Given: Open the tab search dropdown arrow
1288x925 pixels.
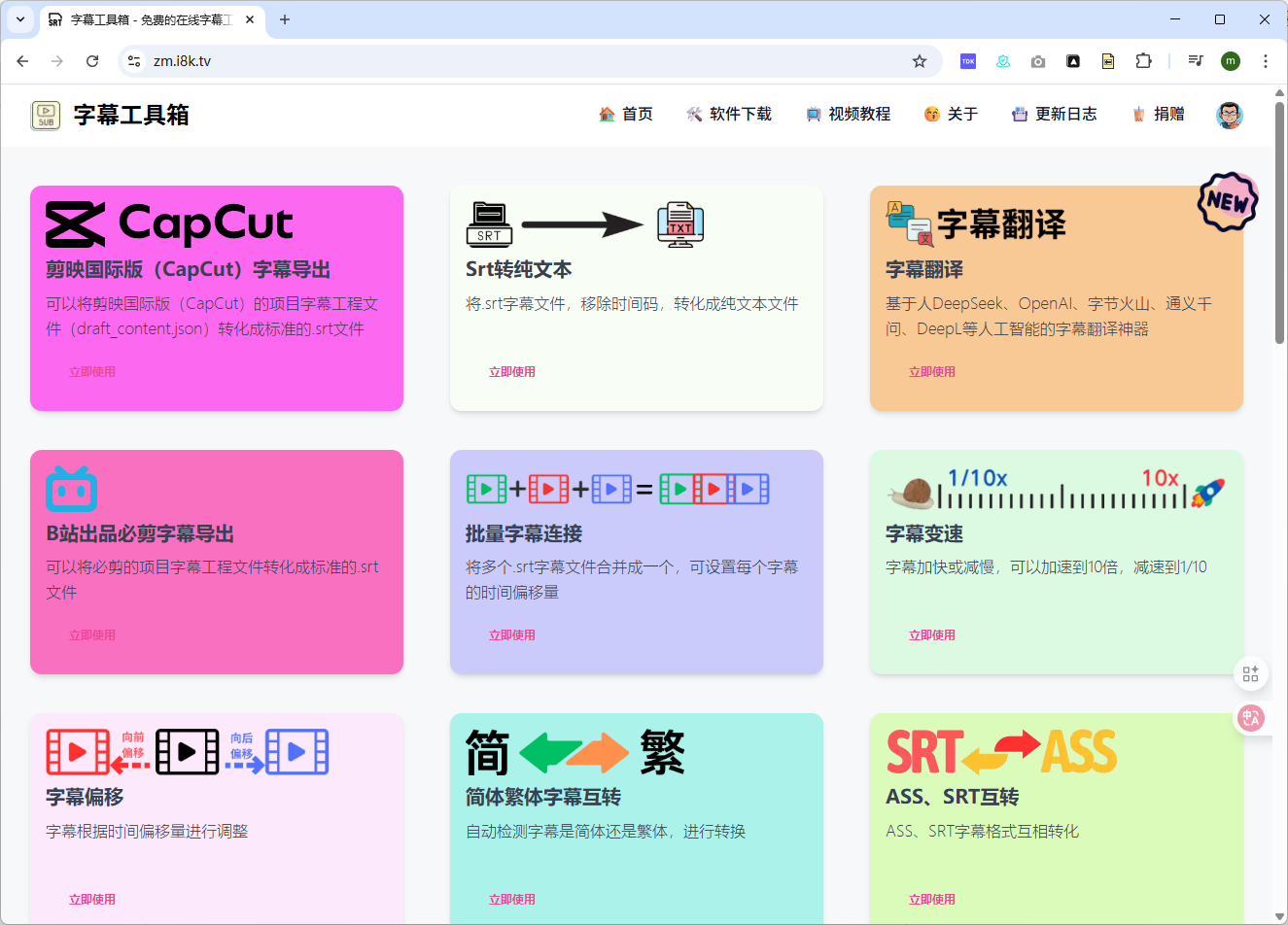Looking at the screenshot, I should coord(20,19).
